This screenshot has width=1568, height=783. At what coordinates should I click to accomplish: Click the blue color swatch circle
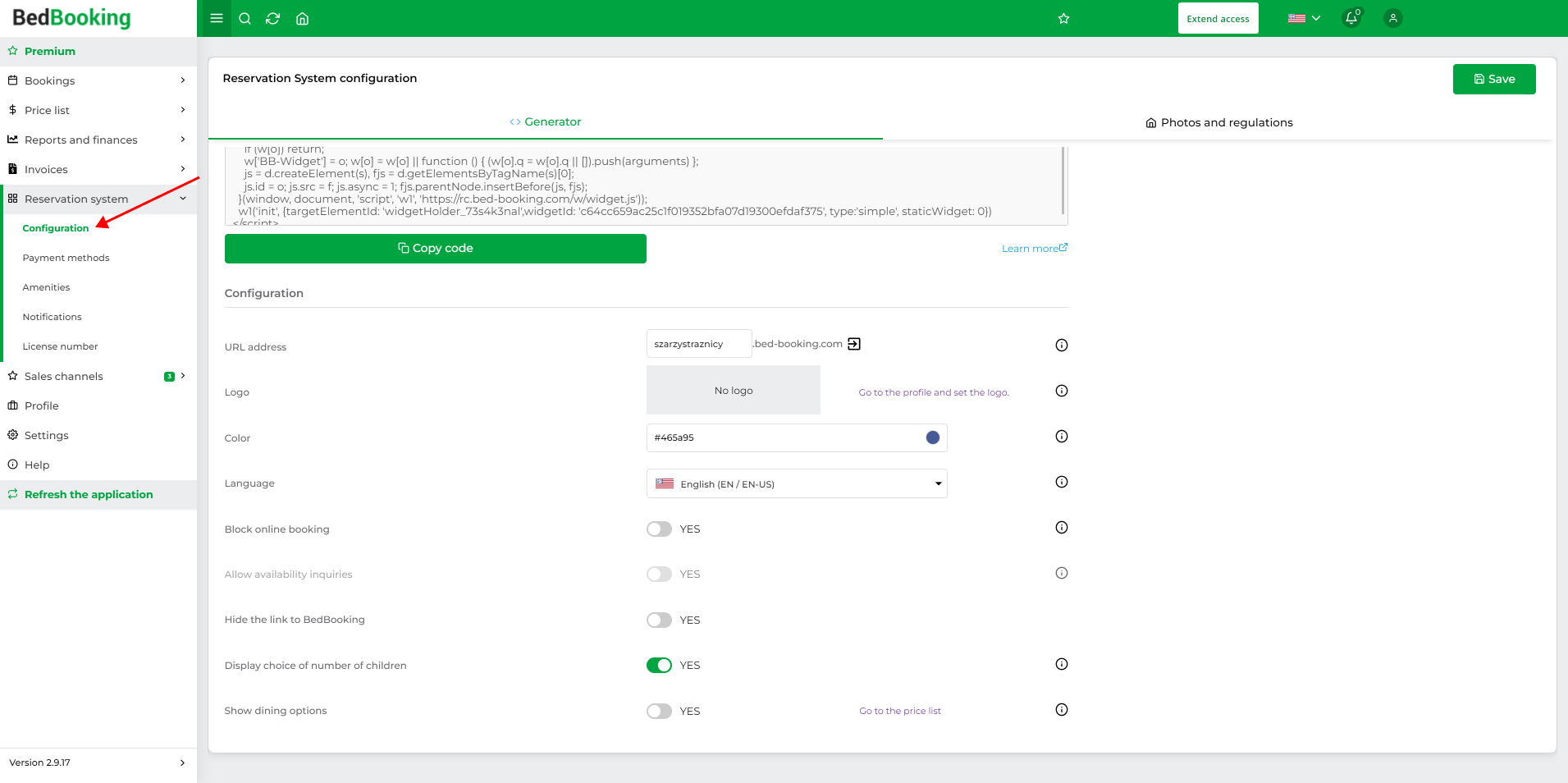tap(932, 437)
